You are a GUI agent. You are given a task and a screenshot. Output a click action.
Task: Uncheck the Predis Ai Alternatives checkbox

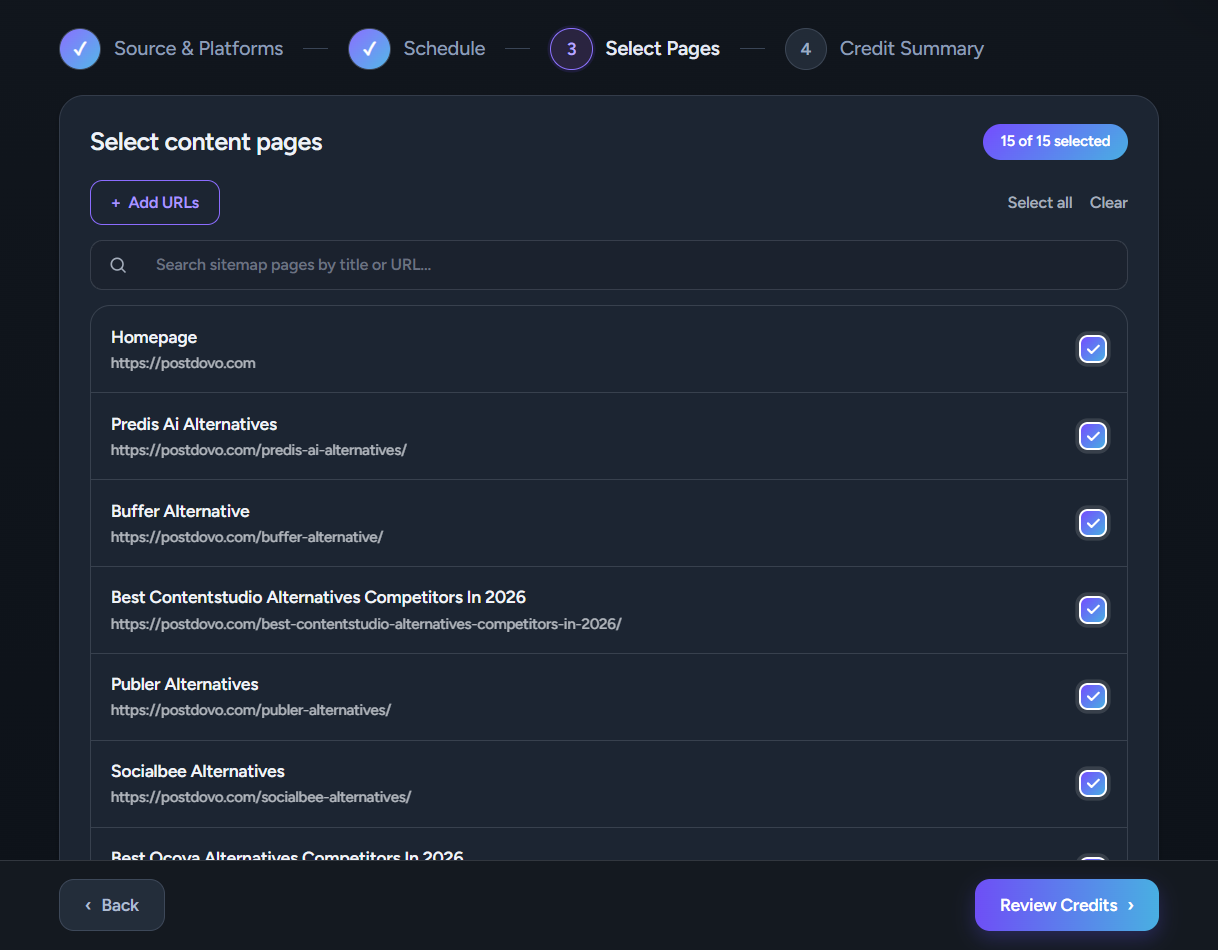[1093, 436]
